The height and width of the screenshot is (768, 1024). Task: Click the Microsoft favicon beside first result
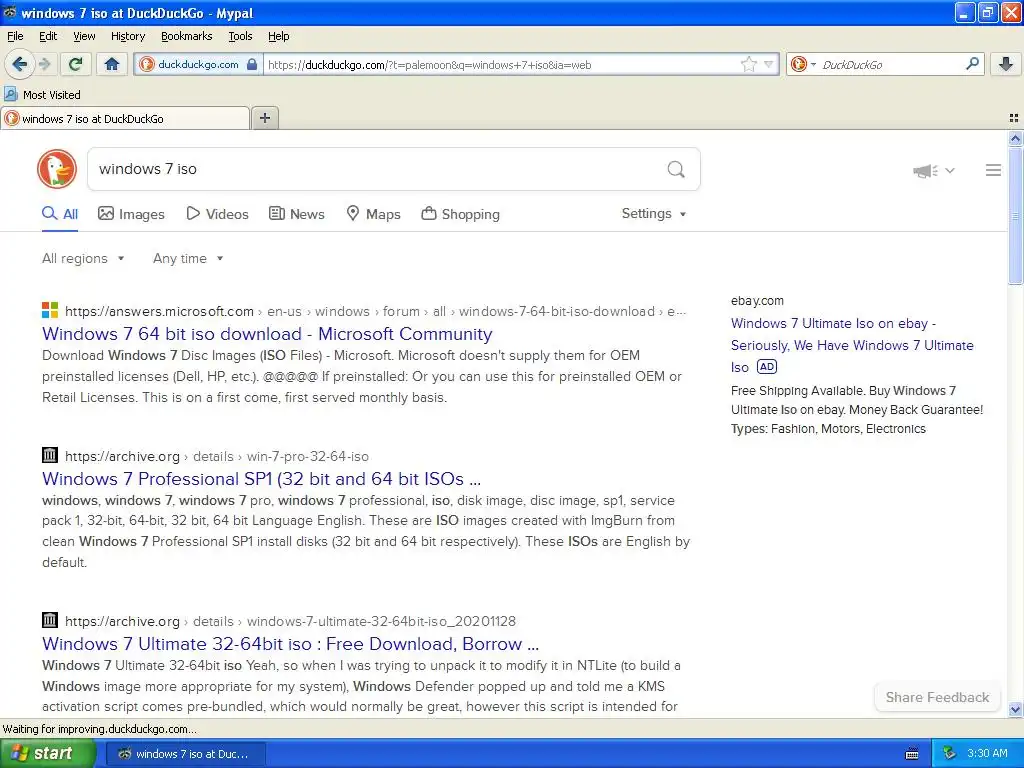click(x=50, y=310)
